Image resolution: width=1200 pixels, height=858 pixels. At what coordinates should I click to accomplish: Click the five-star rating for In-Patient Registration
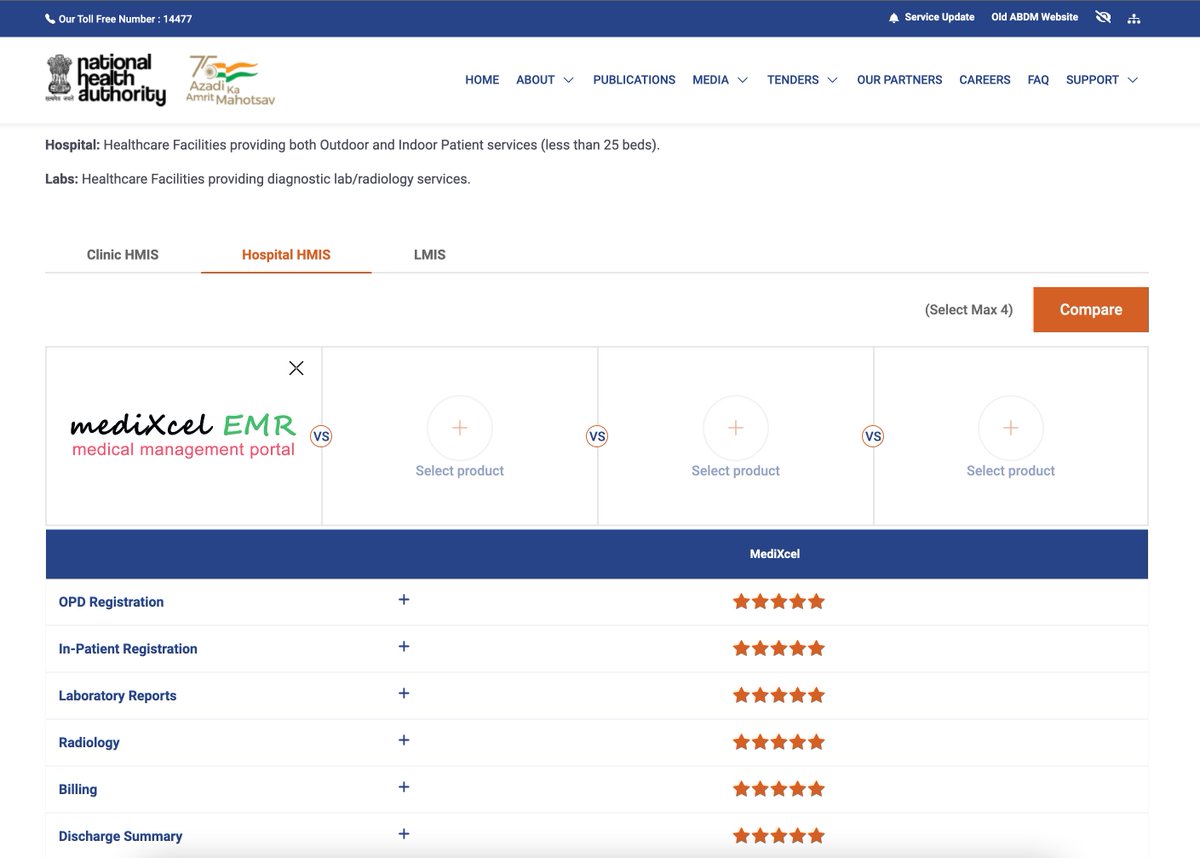[x=779, y=649]
